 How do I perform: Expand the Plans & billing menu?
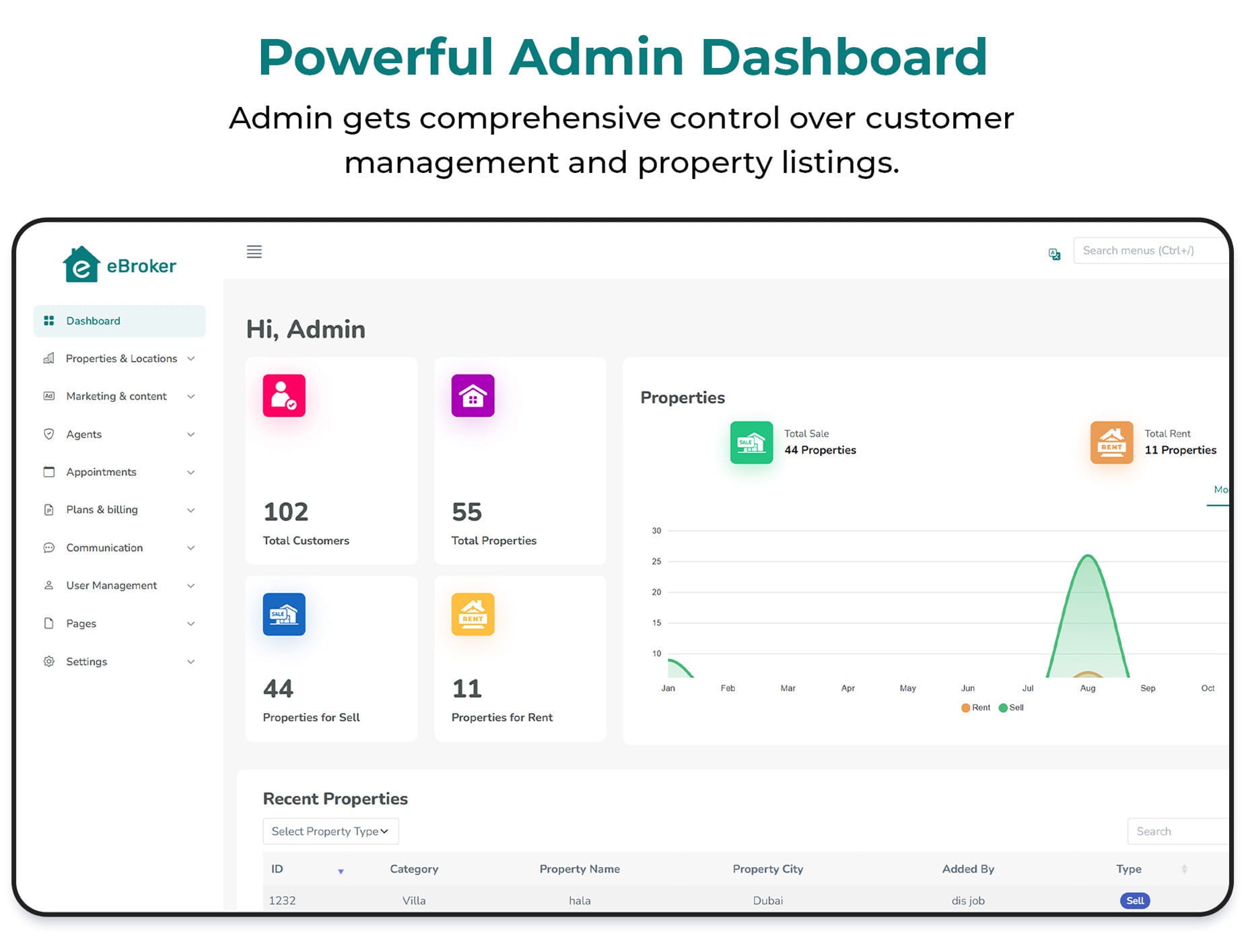click(101, 510)
